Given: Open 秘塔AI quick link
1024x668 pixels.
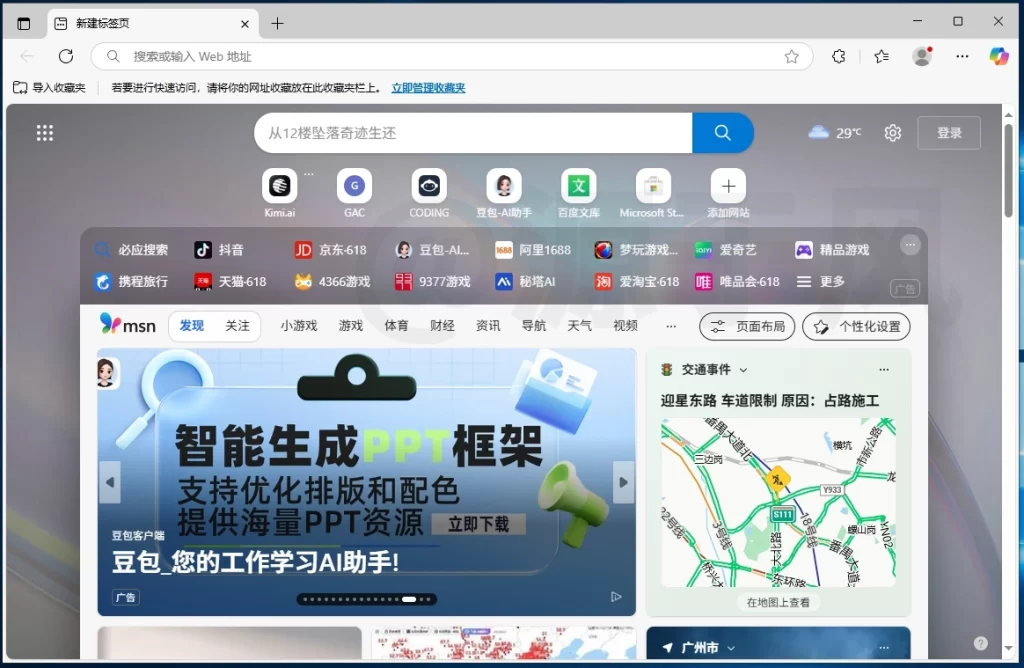Looking at the screenshot, I should [525, 281].
